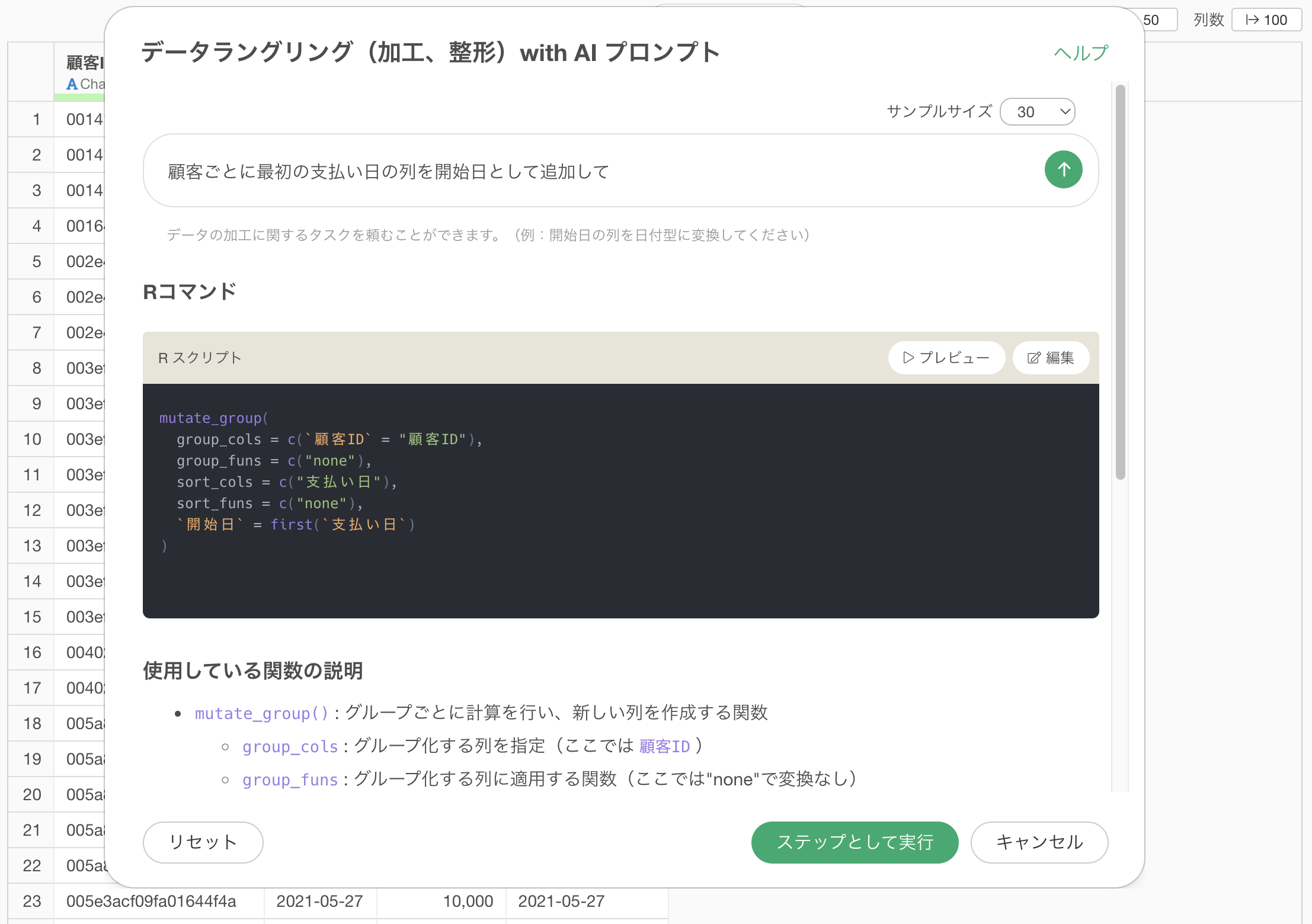Click the sort_funs line in R script
The width and height of the screenshot is (1312, 924).
click(270, 503)
